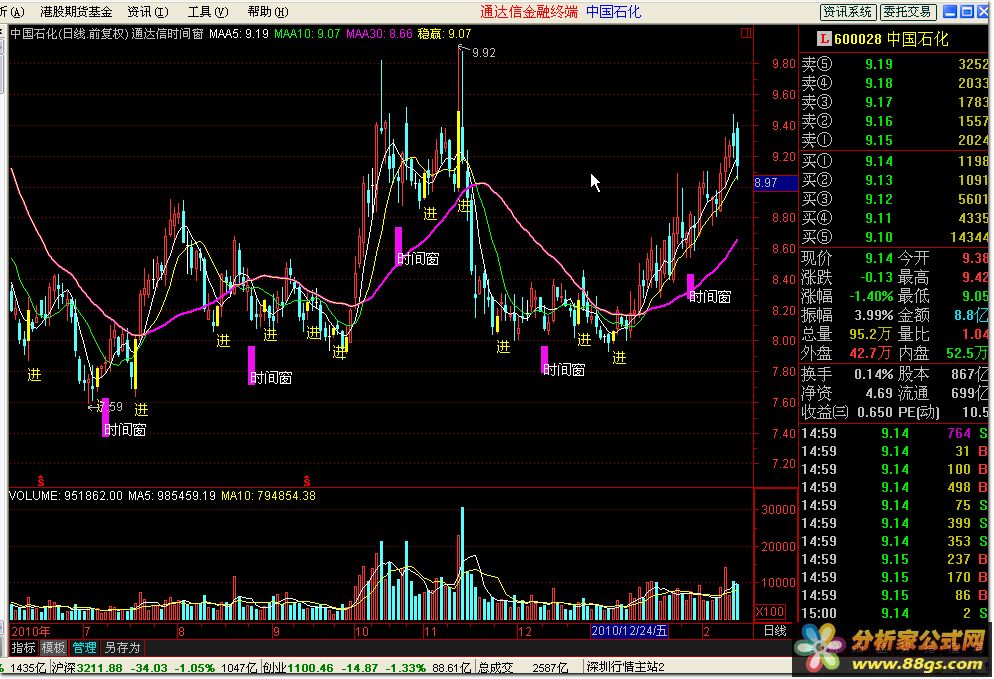Click the MAA5: 9.19 indicator label
Screen dimensions: 994x679
tap(239, 34)
